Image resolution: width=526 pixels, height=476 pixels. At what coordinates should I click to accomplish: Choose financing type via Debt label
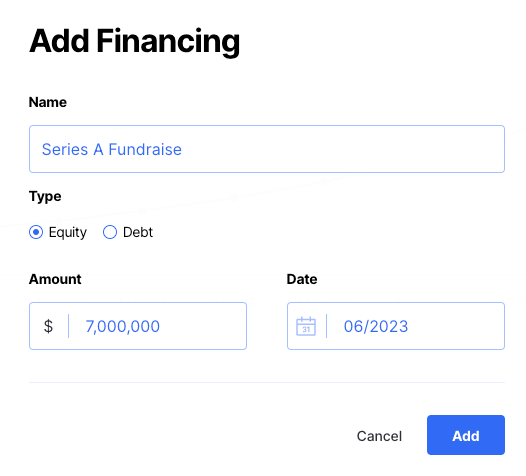(138, 232)
